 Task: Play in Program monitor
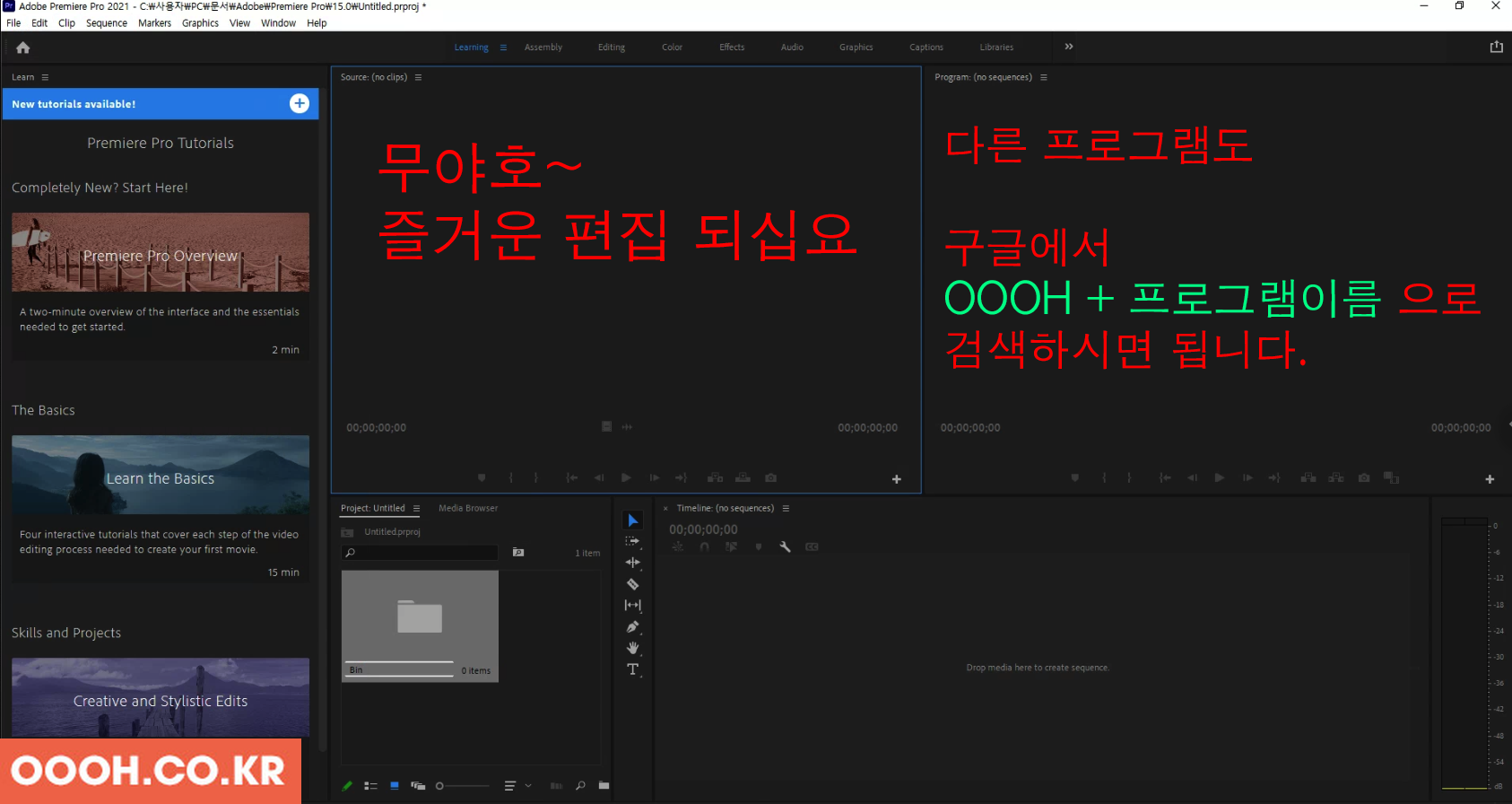(1219, 477)
